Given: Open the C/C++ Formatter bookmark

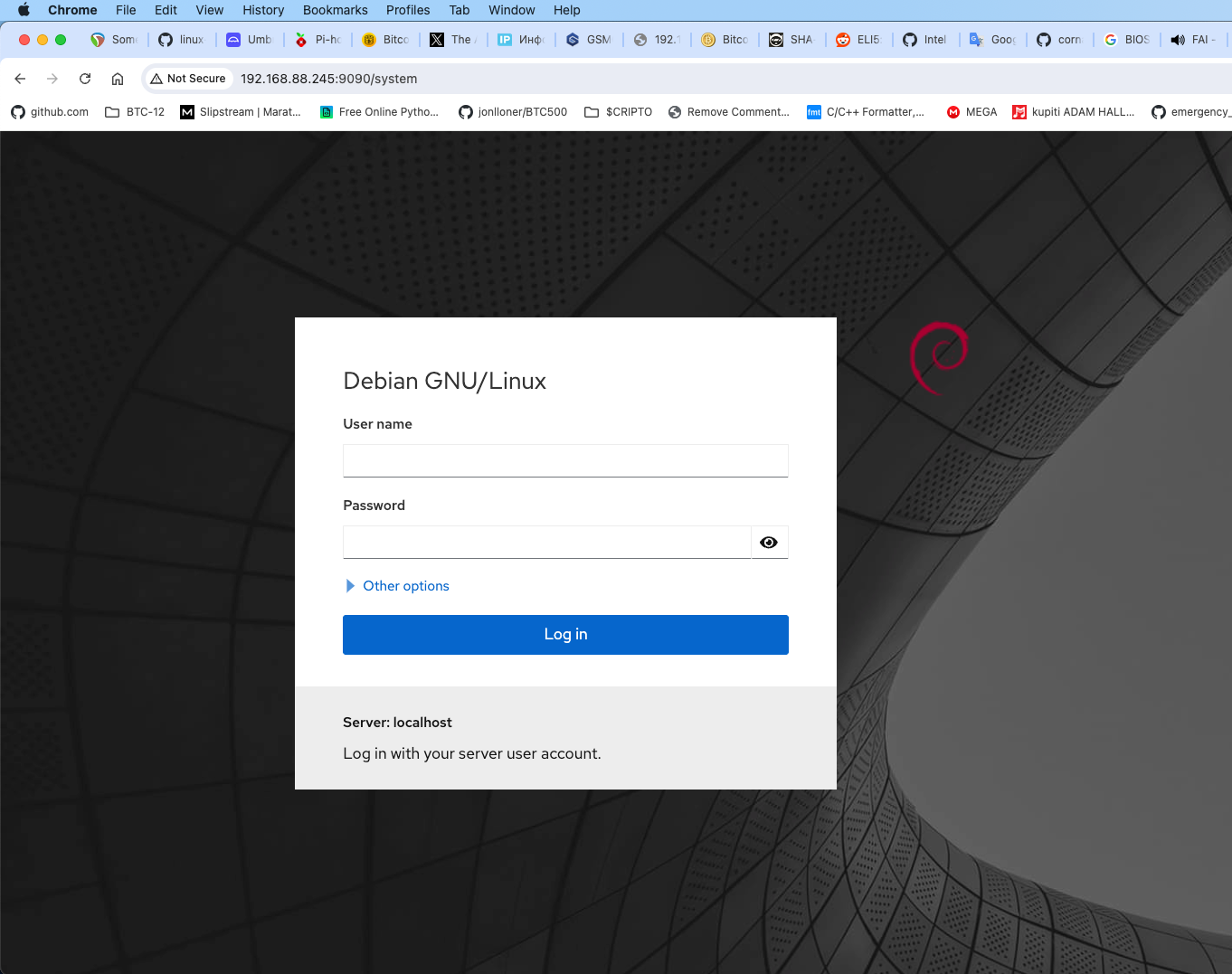Looking at the screenshot, I should click(867, 112).
